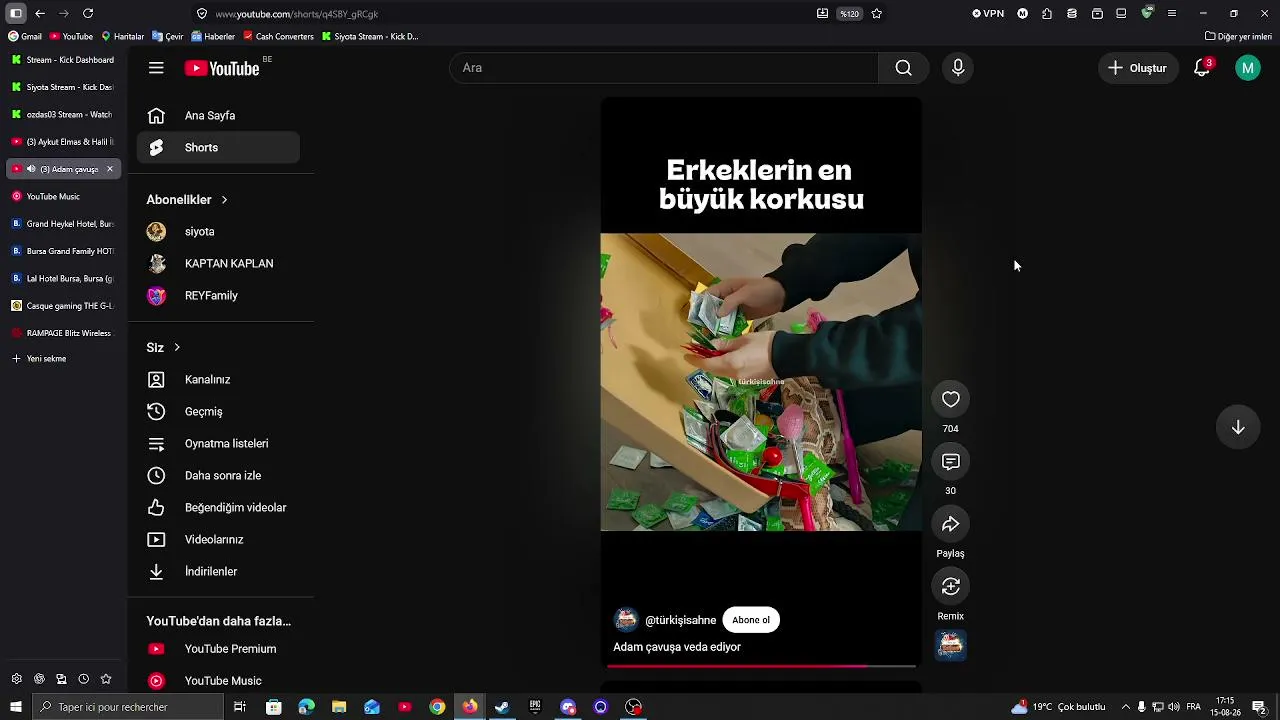The width and height of the screenshot is (1280, 720).
Task: Open the @türkişisahne channel link
Action: (x=681, y=621)
